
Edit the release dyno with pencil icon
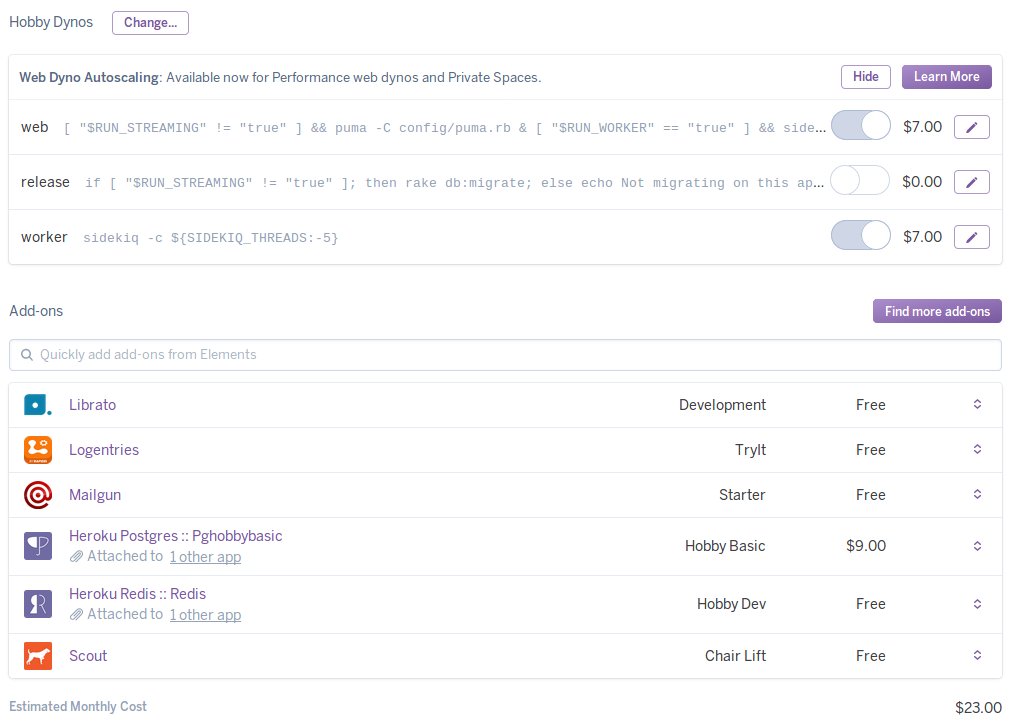click(971, 182)
